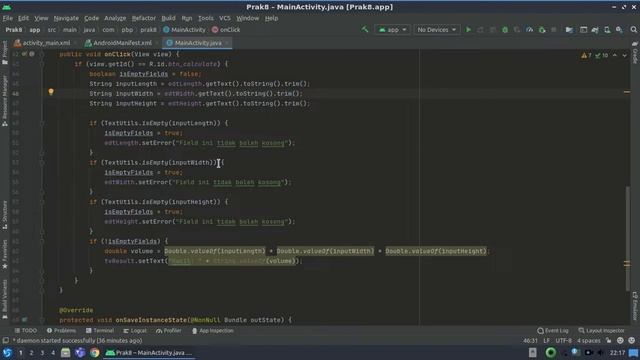640x360 pixels.
Task: Open the Event Log
Action: [553, 331]
